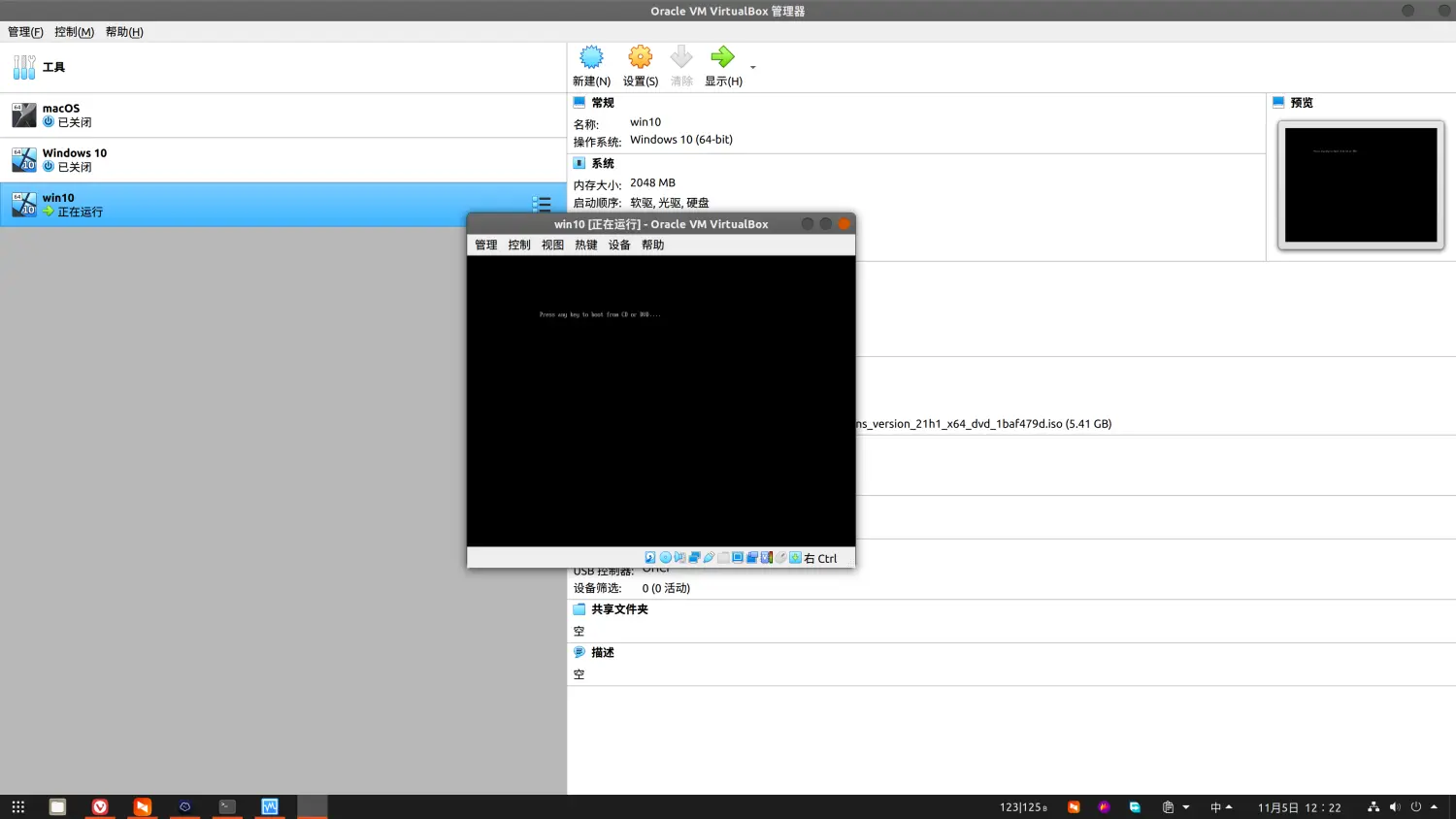Click the USB device icon in VM status bar

point(709,558)
